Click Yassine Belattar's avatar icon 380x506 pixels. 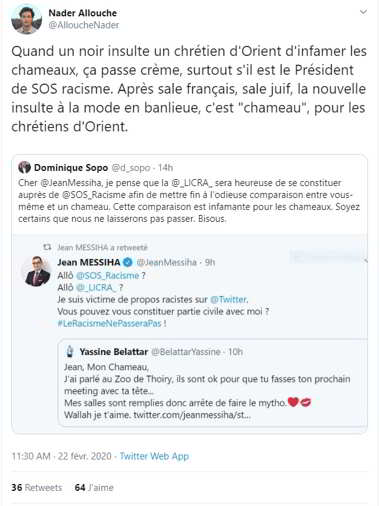(70, 351)
